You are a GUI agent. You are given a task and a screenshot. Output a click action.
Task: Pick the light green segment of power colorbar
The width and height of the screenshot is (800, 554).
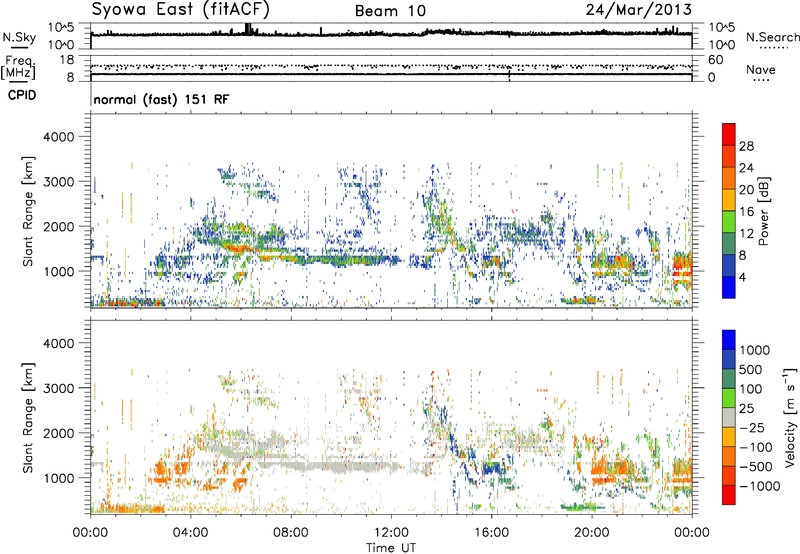coord(729,222)
